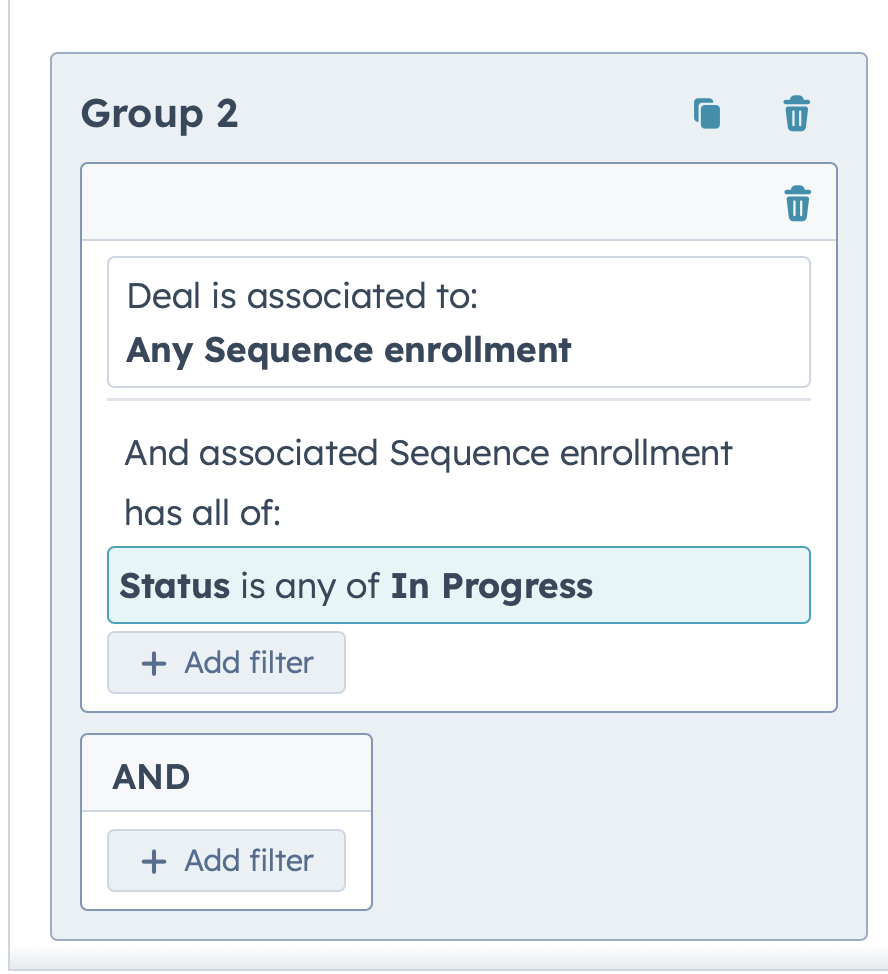This screenshot has height=974, width=888.
Task: Click the trash icon beside the duplicate icon
Action: coord(796,113)
